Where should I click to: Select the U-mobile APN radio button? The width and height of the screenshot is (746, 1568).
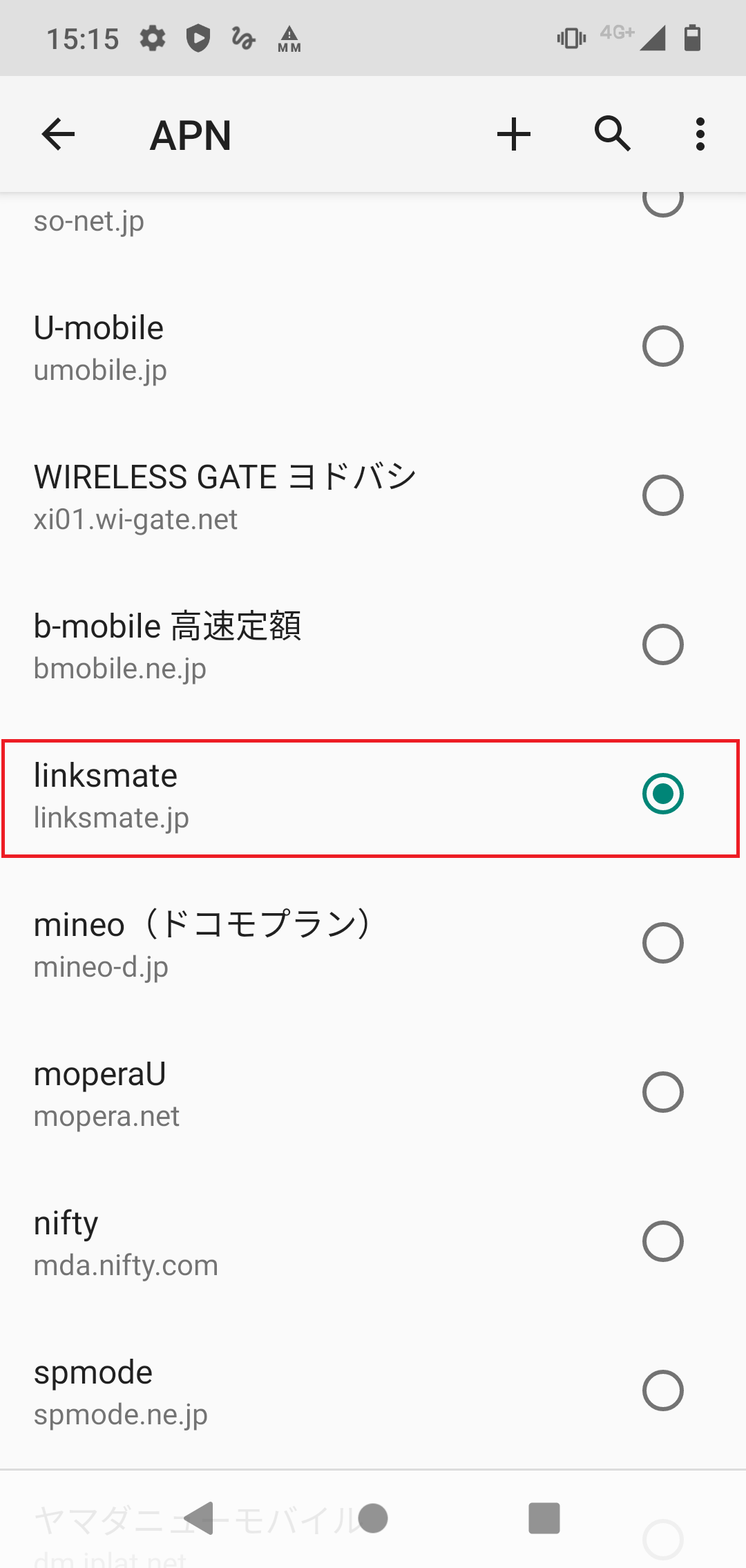click(x=663, y=345)
